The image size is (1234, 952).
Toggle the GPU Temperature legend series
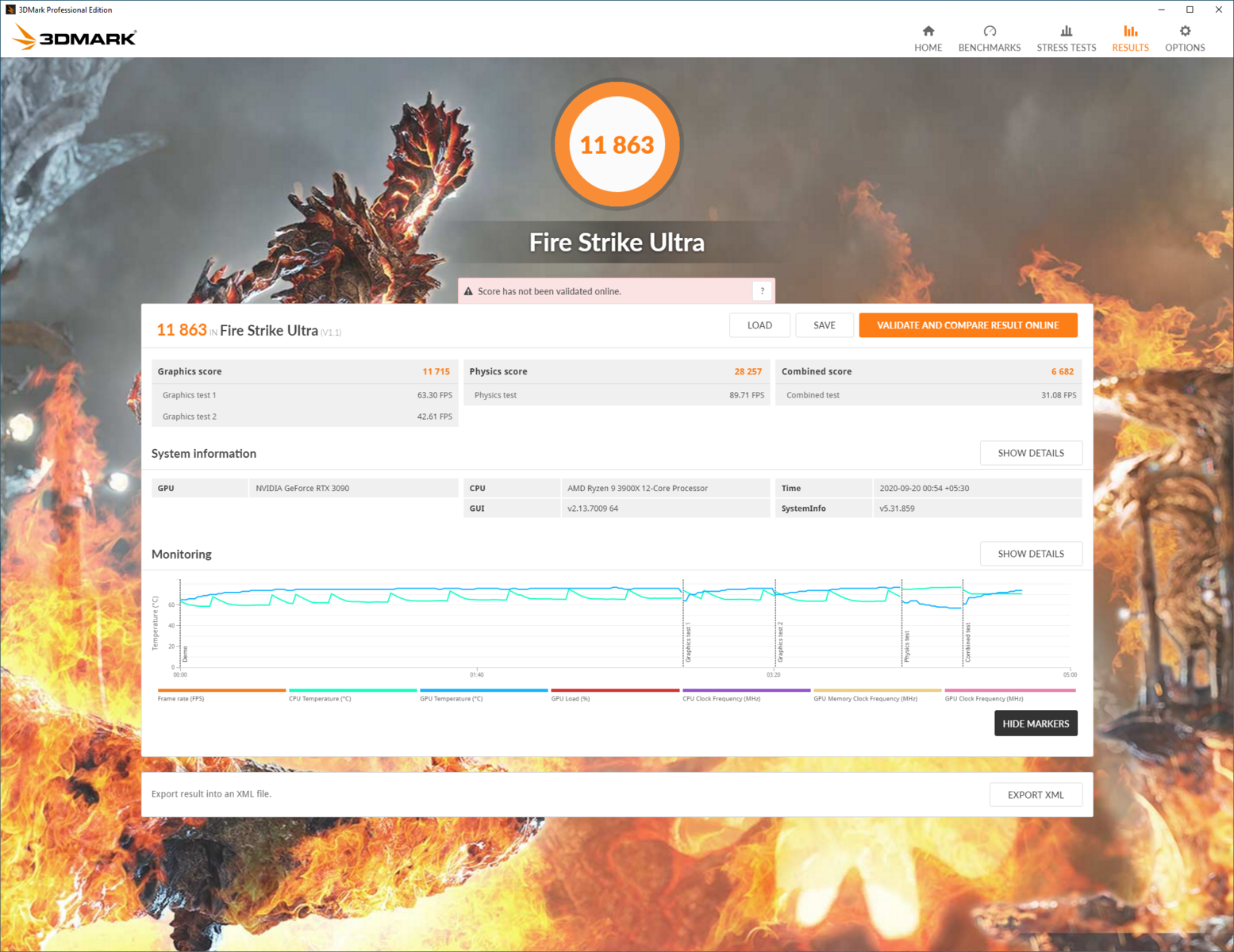click(x=483, y=695)
